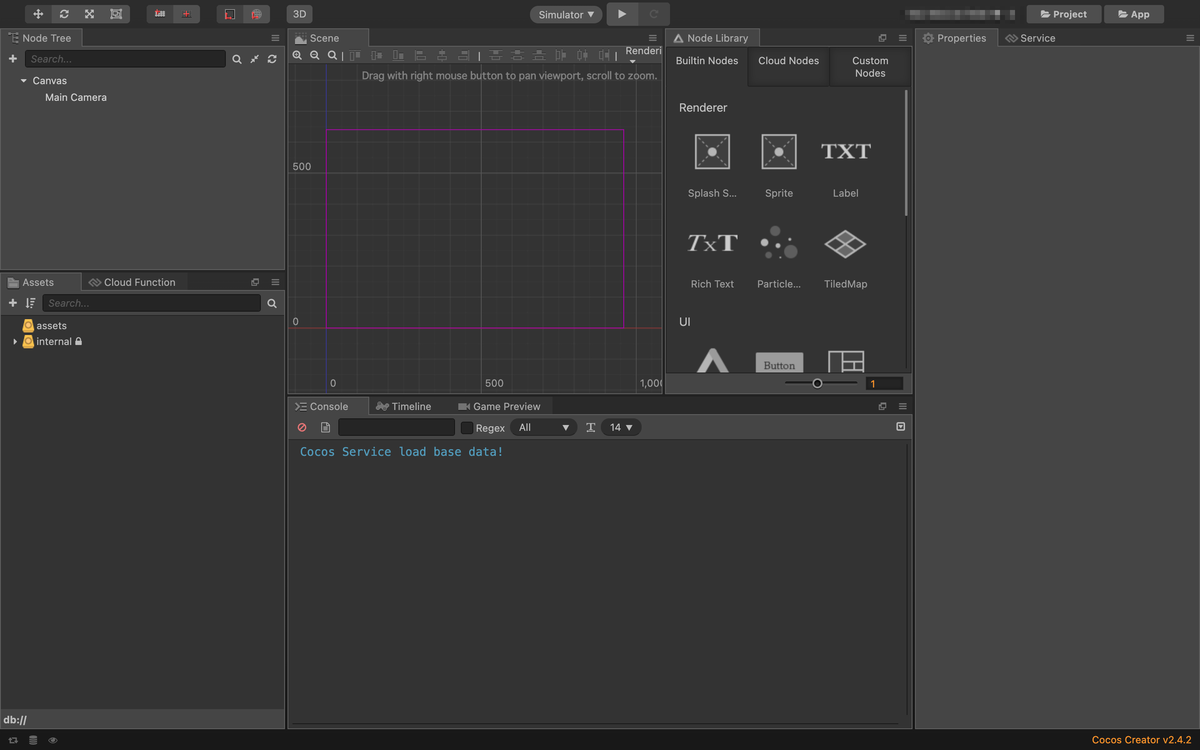The width and height of the screenshot is (1200, 750).
Task: Switch to the Game Preview tab
Action: coord(499,406)
